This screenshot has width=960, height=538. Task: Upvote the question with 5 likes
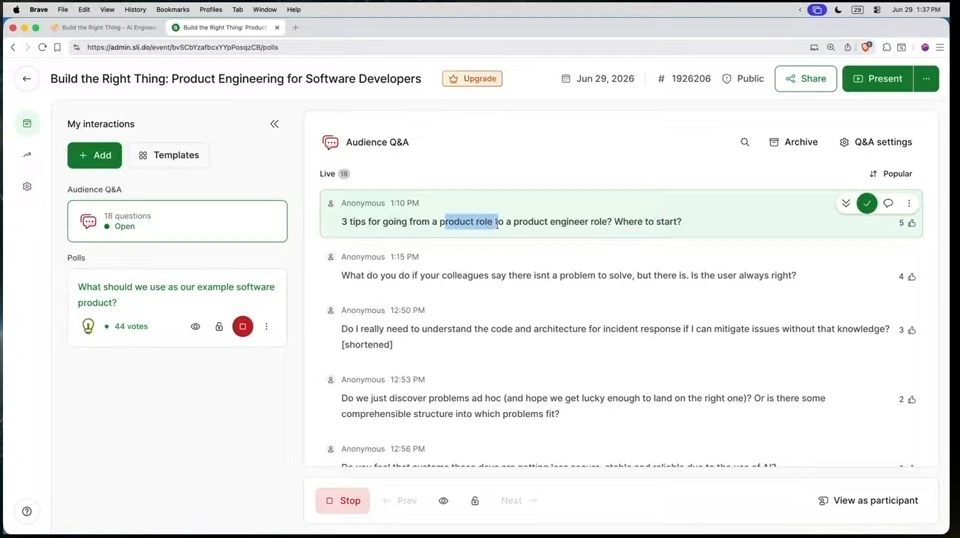[x=912, y=223]
